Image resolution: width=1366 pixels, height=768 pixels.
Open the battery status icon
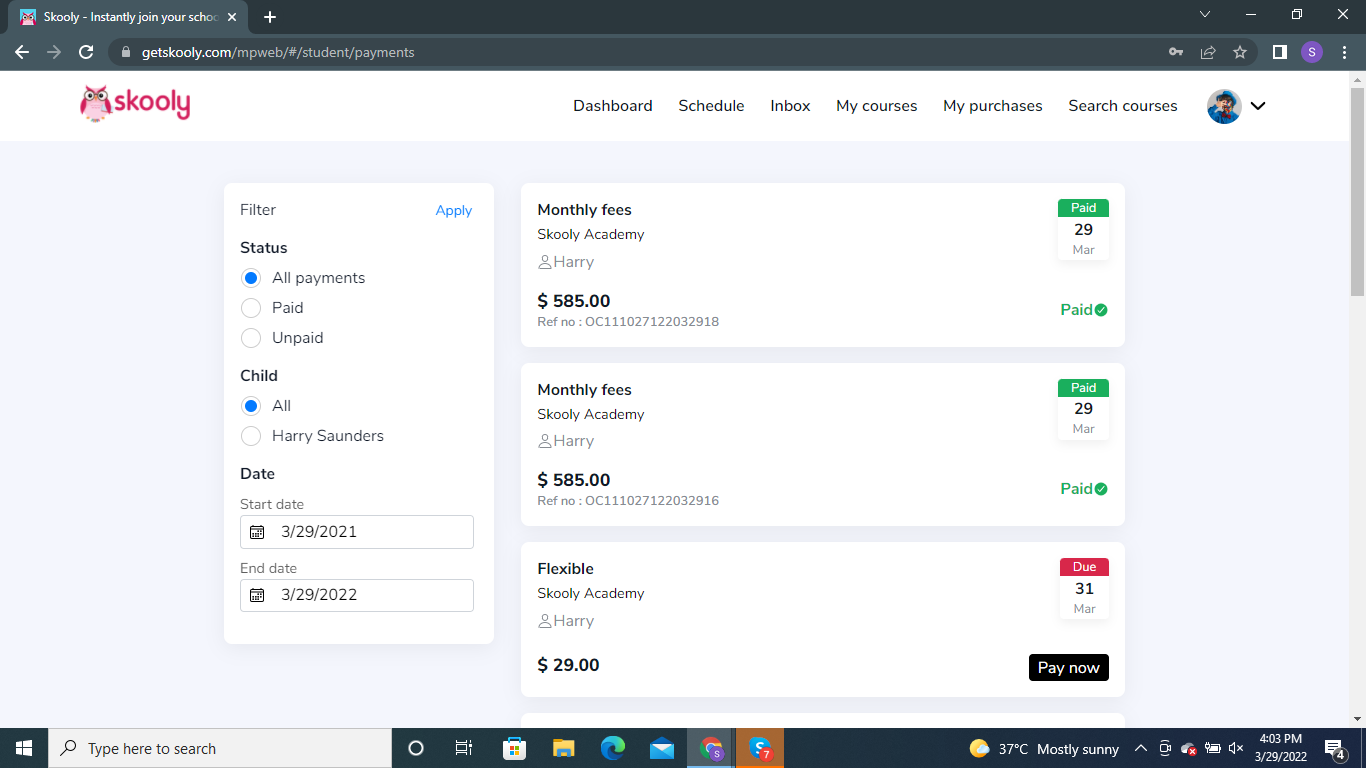click(1213, 749)
